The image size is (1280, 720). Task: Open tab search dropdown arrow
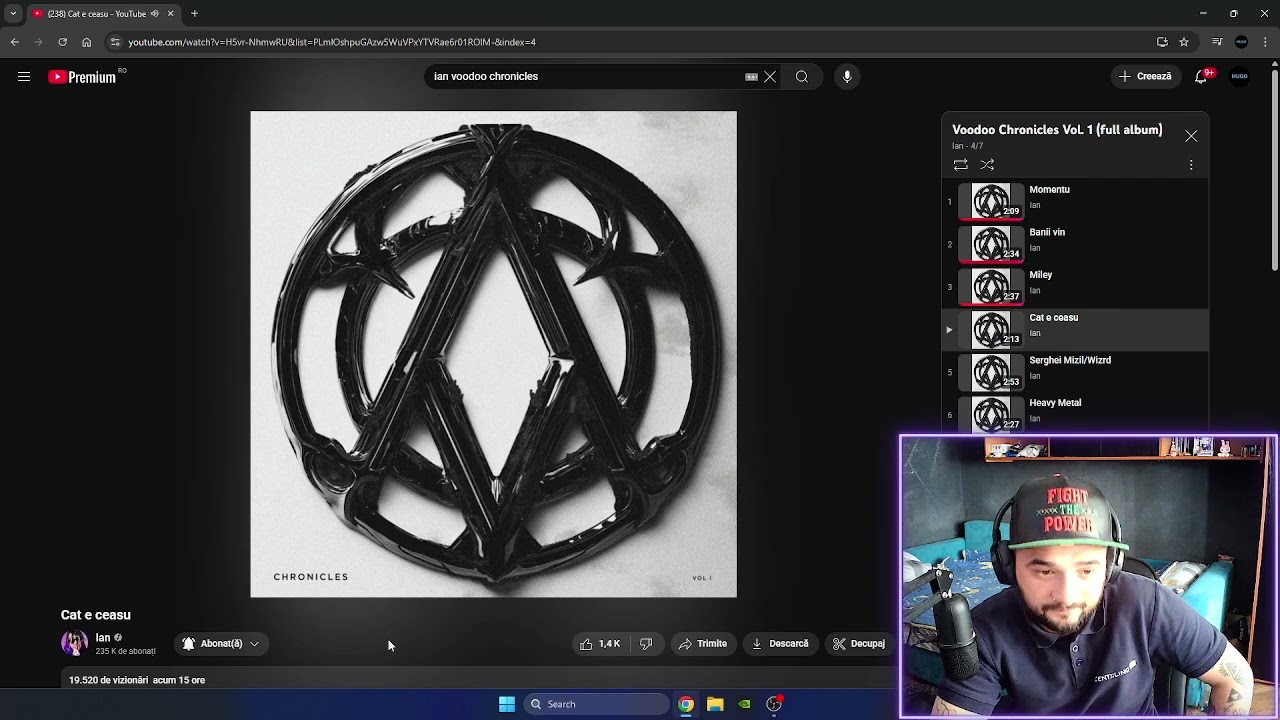coord(13,14)
